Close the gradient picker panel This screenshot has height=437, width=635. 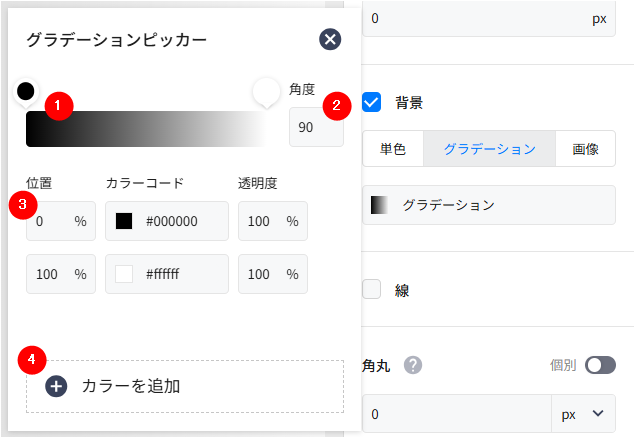point(331,40)
